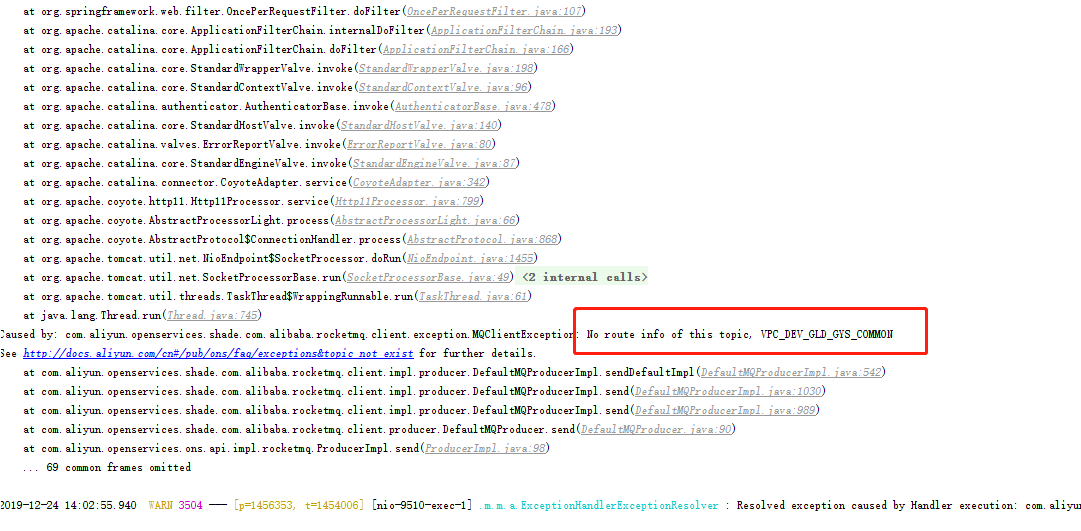Open the ApplicationFilterChain.java:166 stack frame link

(475, 49)
